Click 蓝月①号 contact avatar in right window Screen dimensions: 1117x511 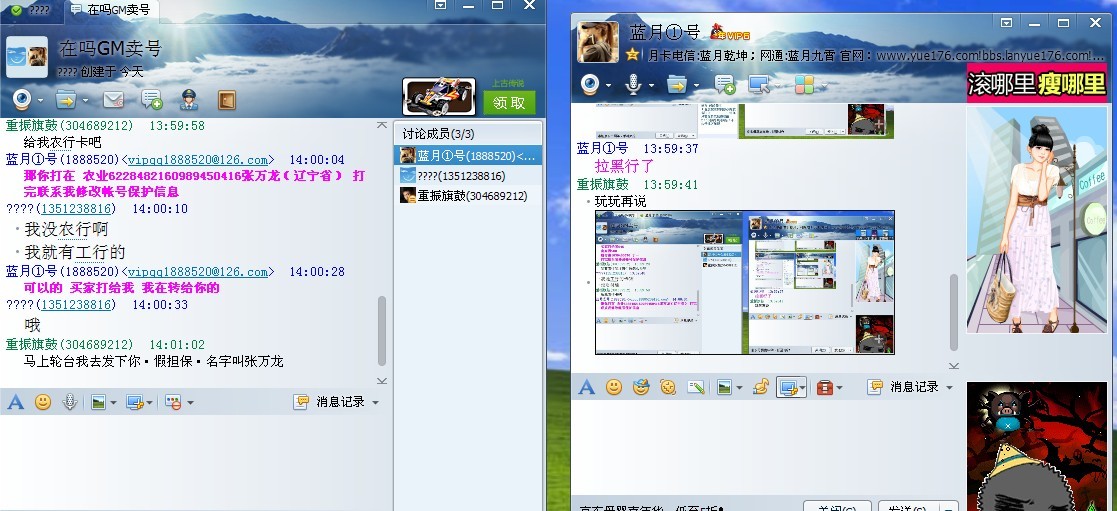(597, 42)
